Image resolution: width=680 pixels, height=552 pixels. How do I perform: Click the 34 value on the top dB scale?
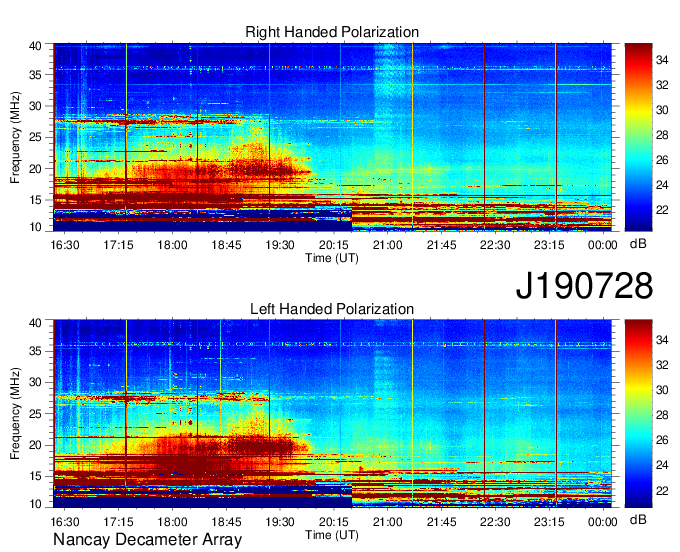[x=662, y=60]
